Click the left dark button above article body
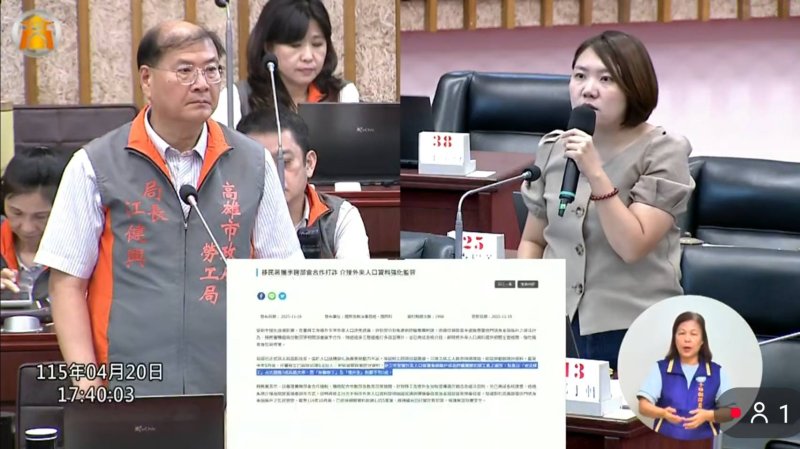This screenshot has width=800, height=449. click(x=505, y=284)
